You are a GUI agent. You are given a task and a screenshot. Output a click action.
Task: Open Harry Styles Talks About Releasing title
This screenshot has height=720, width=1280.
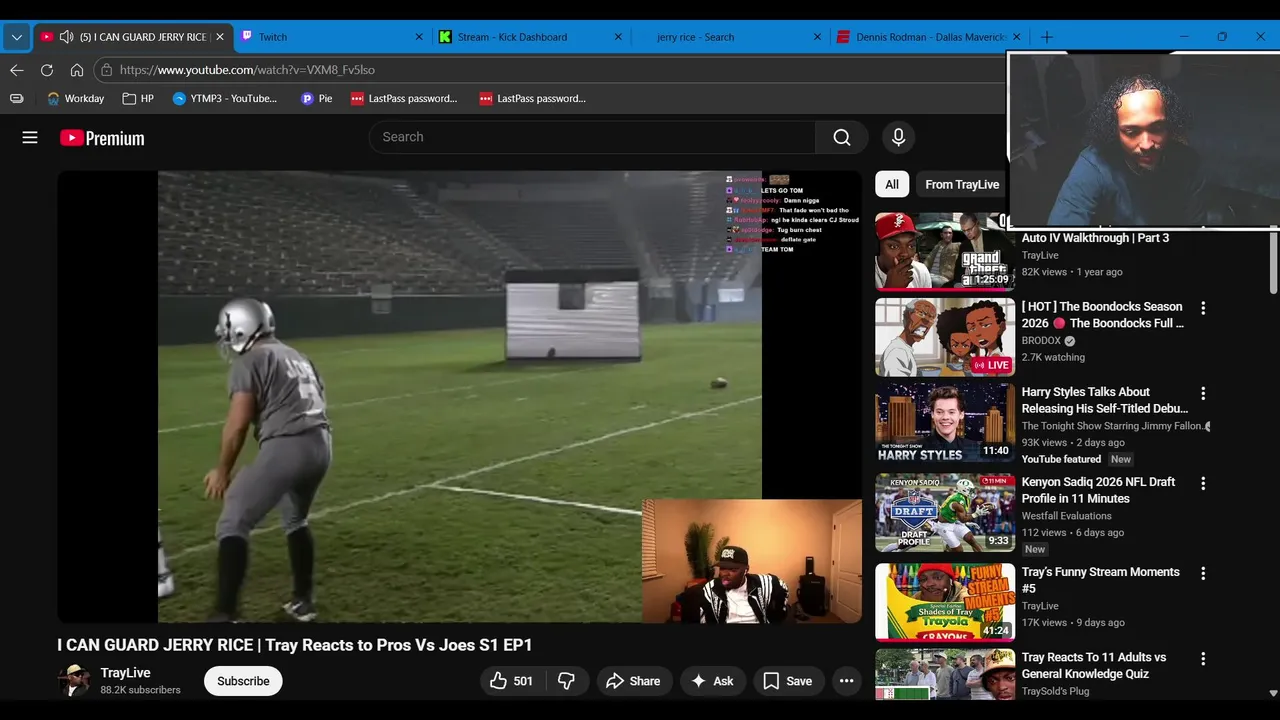1105,400
